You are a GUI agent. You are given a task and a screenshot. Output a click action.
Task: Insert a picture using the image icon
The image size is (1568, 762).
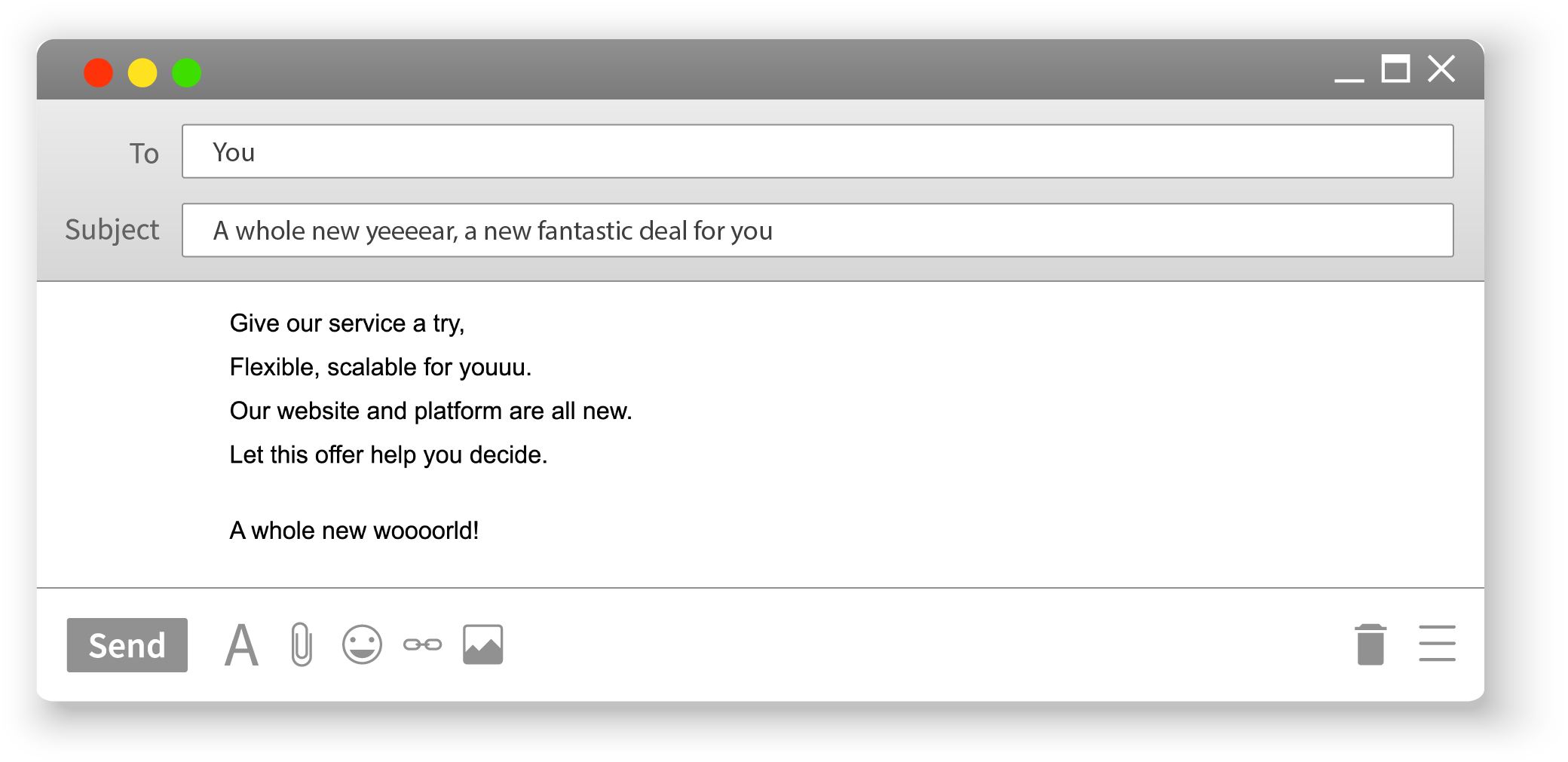tap(482, 644)
